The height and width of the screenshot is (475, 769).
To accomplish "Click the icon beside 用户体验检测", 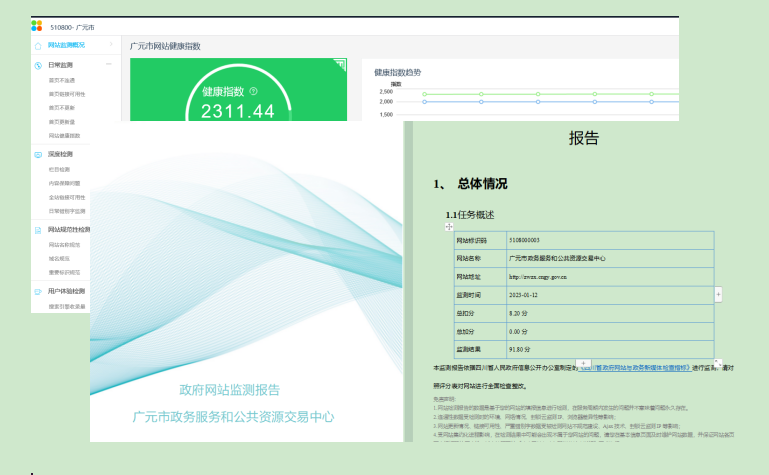I will (x=38, y=292).
